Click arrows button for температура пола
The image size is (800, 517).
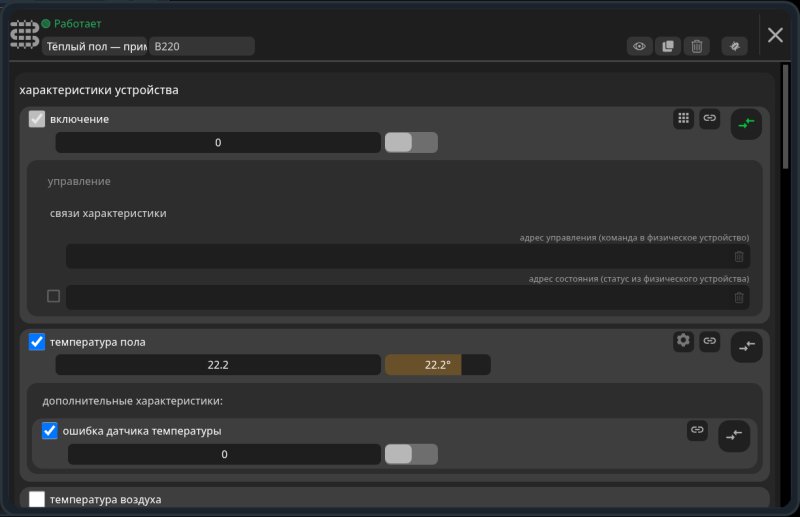746,347
